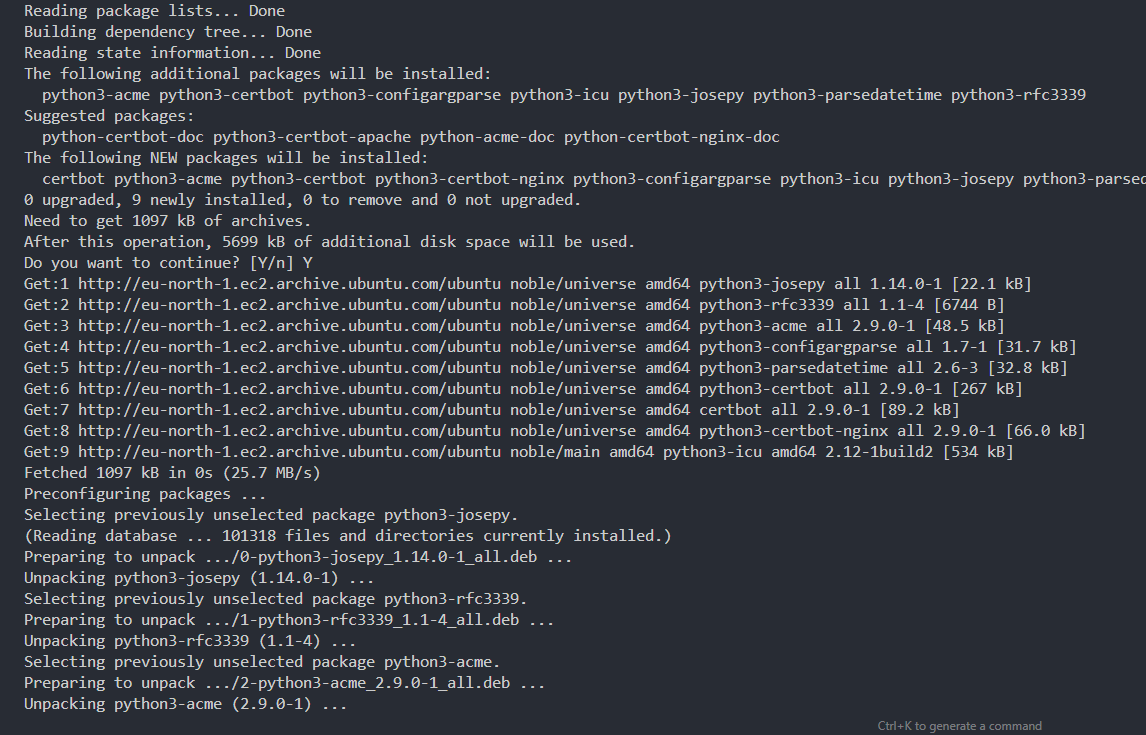Click 'python-certbot-doc' in the suggested packages
This screenshot has height=735, width=1146.
point(123,137)
